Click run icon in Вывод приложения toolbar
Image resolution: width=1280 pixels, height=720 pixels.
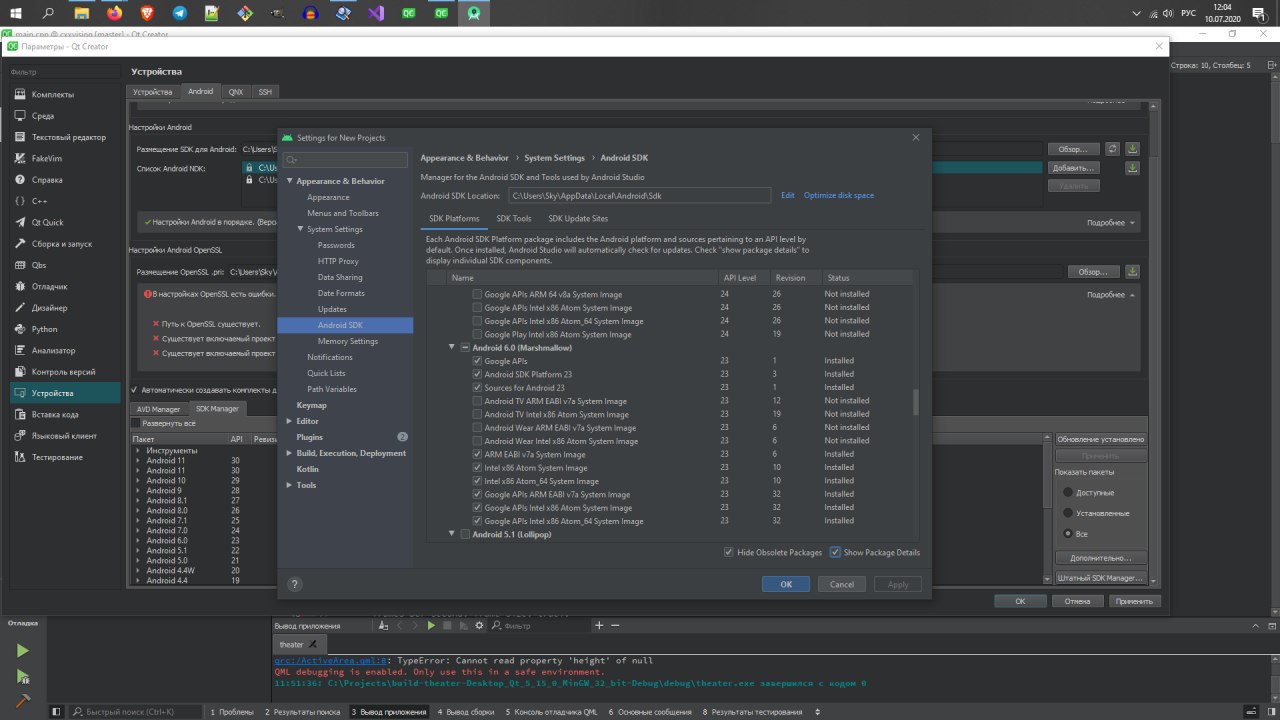tap(431, 625)
